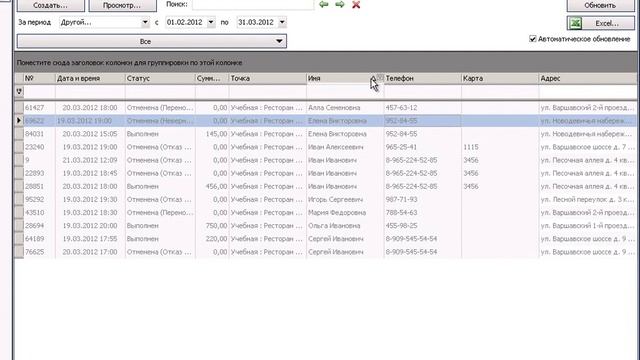Viewport: 640px width, 360px height.
Task: Click date cell 21.03.2012 12:09
Action: pos(90,160)
